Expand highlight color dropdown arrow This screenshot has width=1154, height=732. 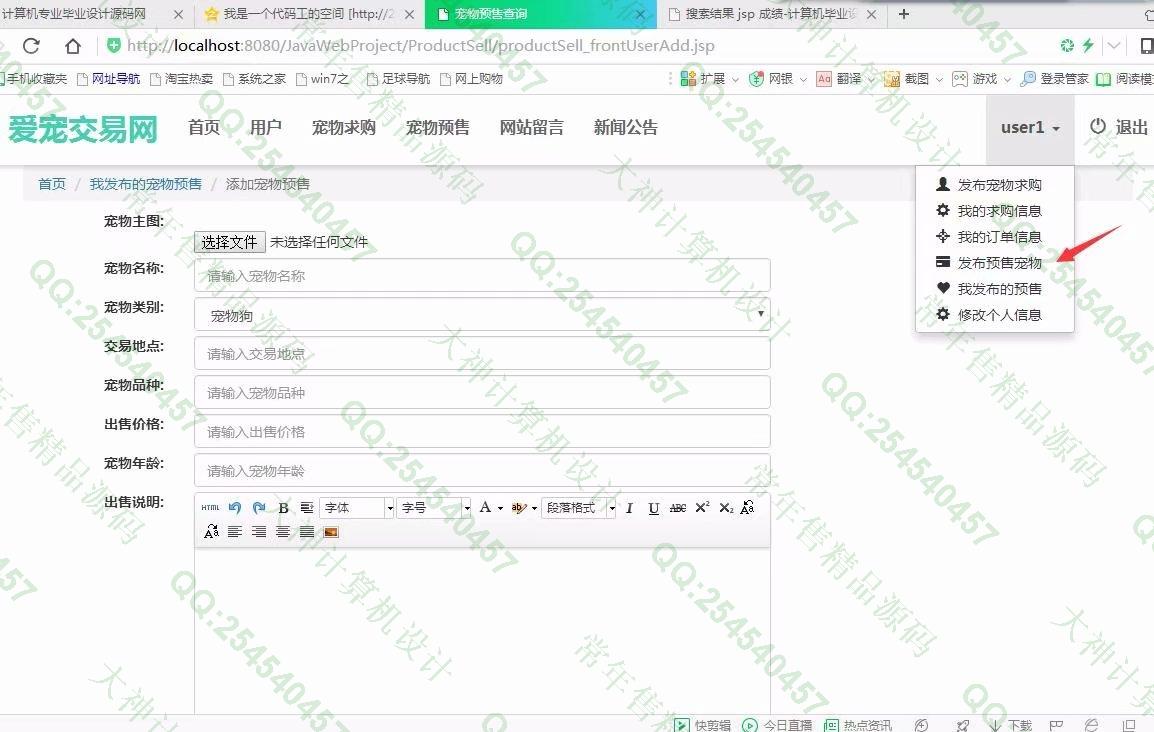pos(534,508)
